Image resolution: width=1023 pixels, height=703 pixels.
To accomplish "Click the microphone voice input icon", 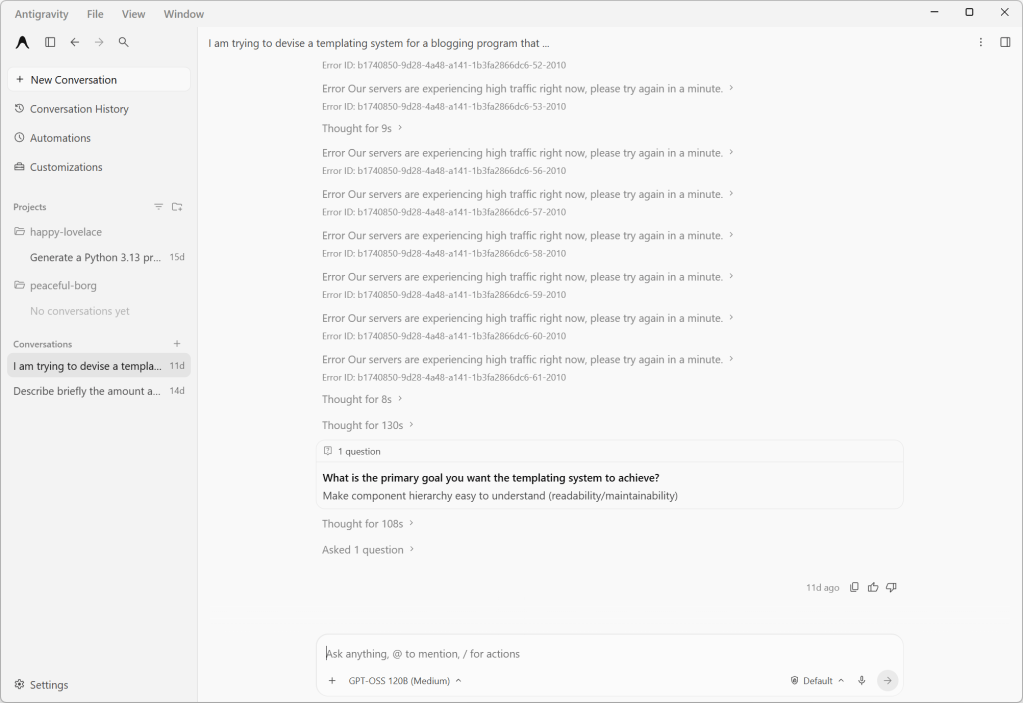I will pos(862,681).
